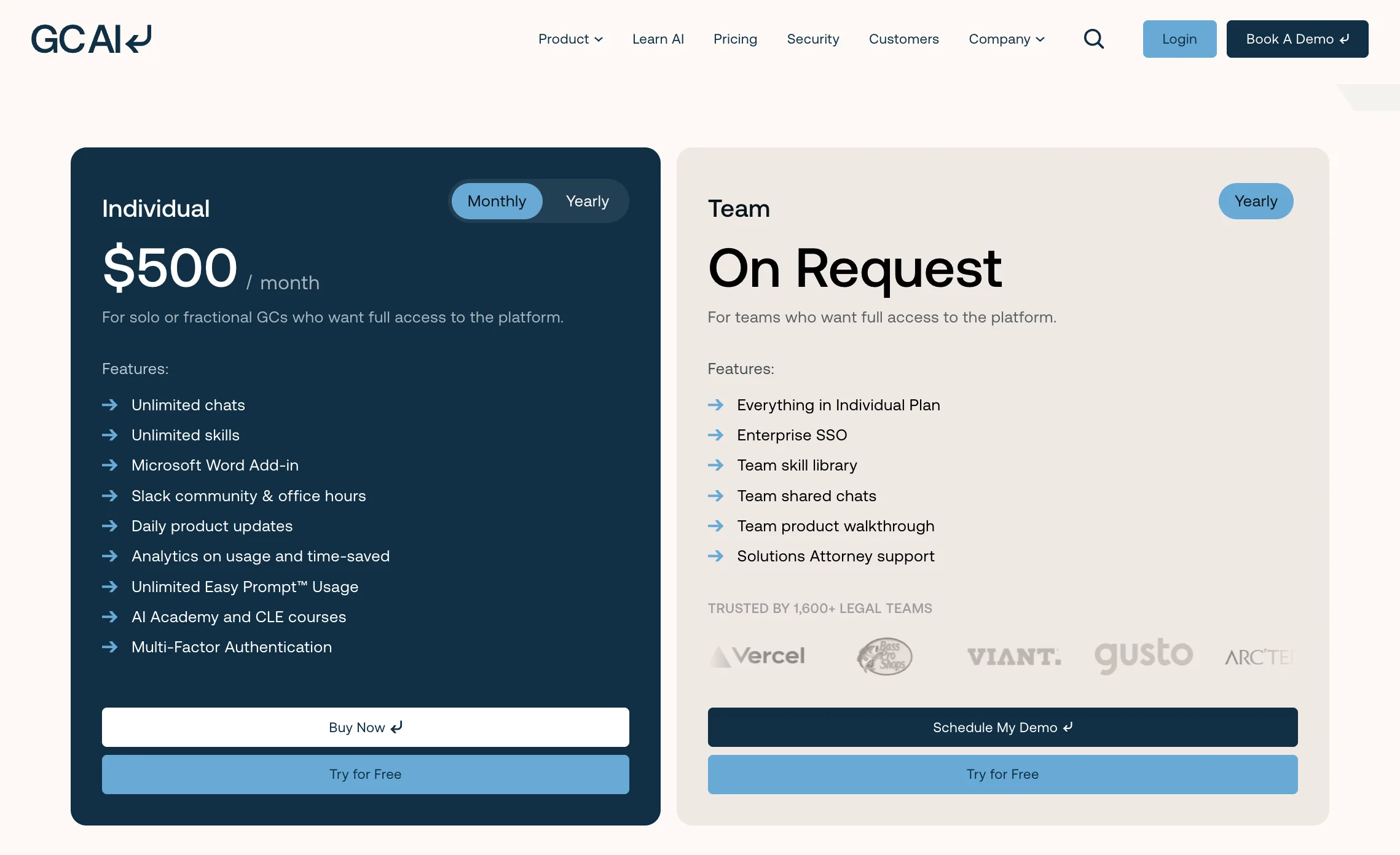Expand the Product dropdown menu
Viewport: 1400px width, 855px height.
(x=570, y=39)
